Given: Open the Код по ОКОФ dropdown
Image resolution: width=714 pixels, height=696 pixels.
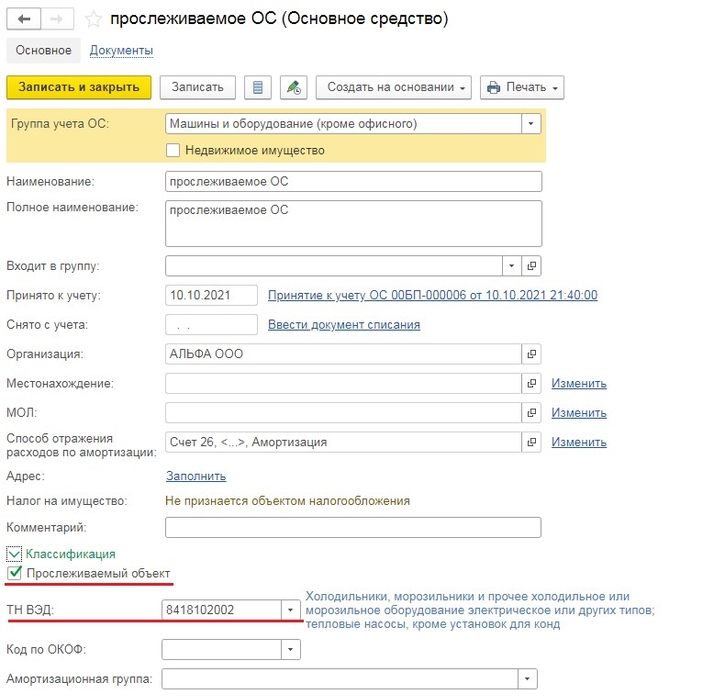Looking at the screenshot, I should [x=290, y=650].
